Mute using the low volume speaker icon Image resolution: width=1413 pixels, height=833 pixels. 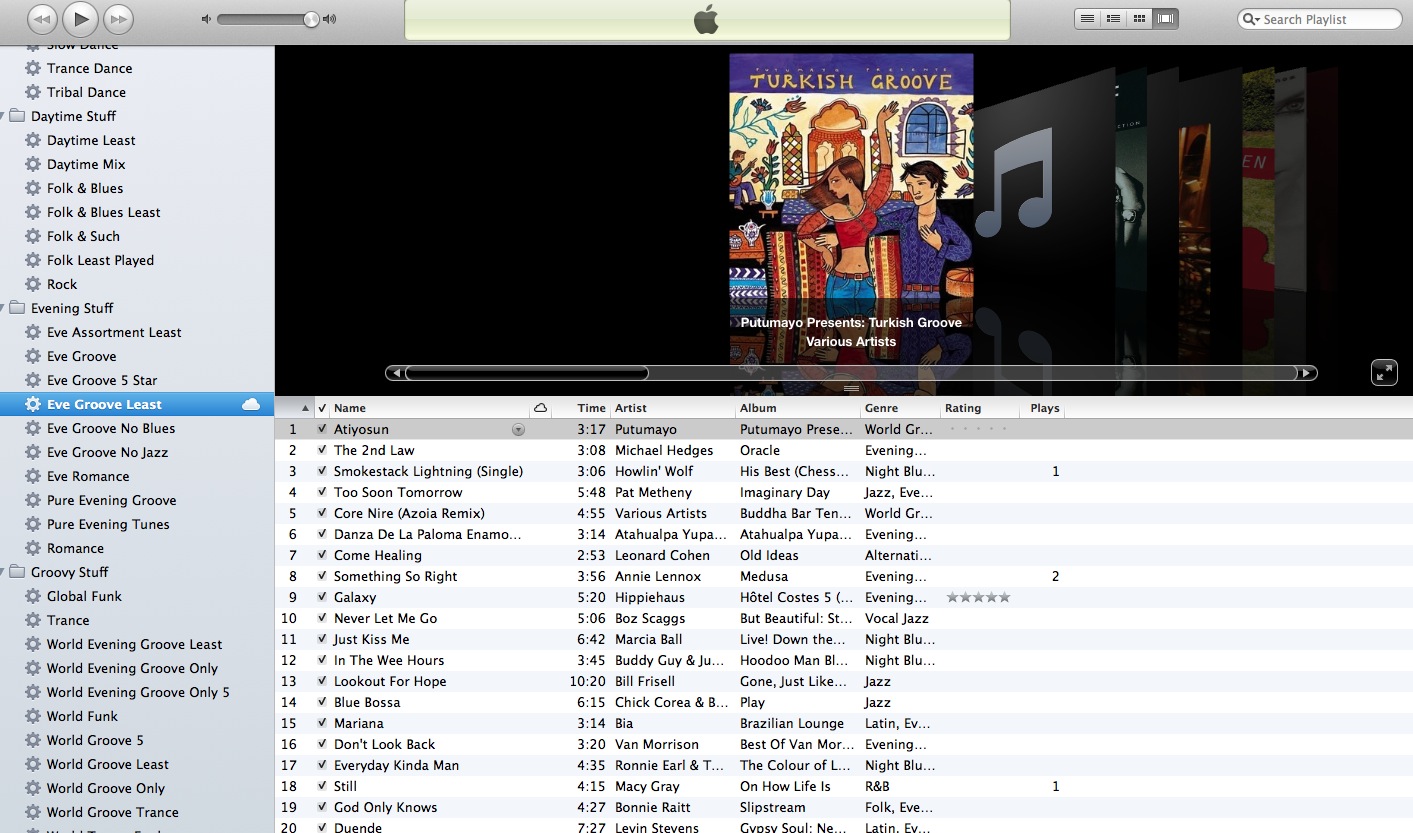(x=206, y=19)
